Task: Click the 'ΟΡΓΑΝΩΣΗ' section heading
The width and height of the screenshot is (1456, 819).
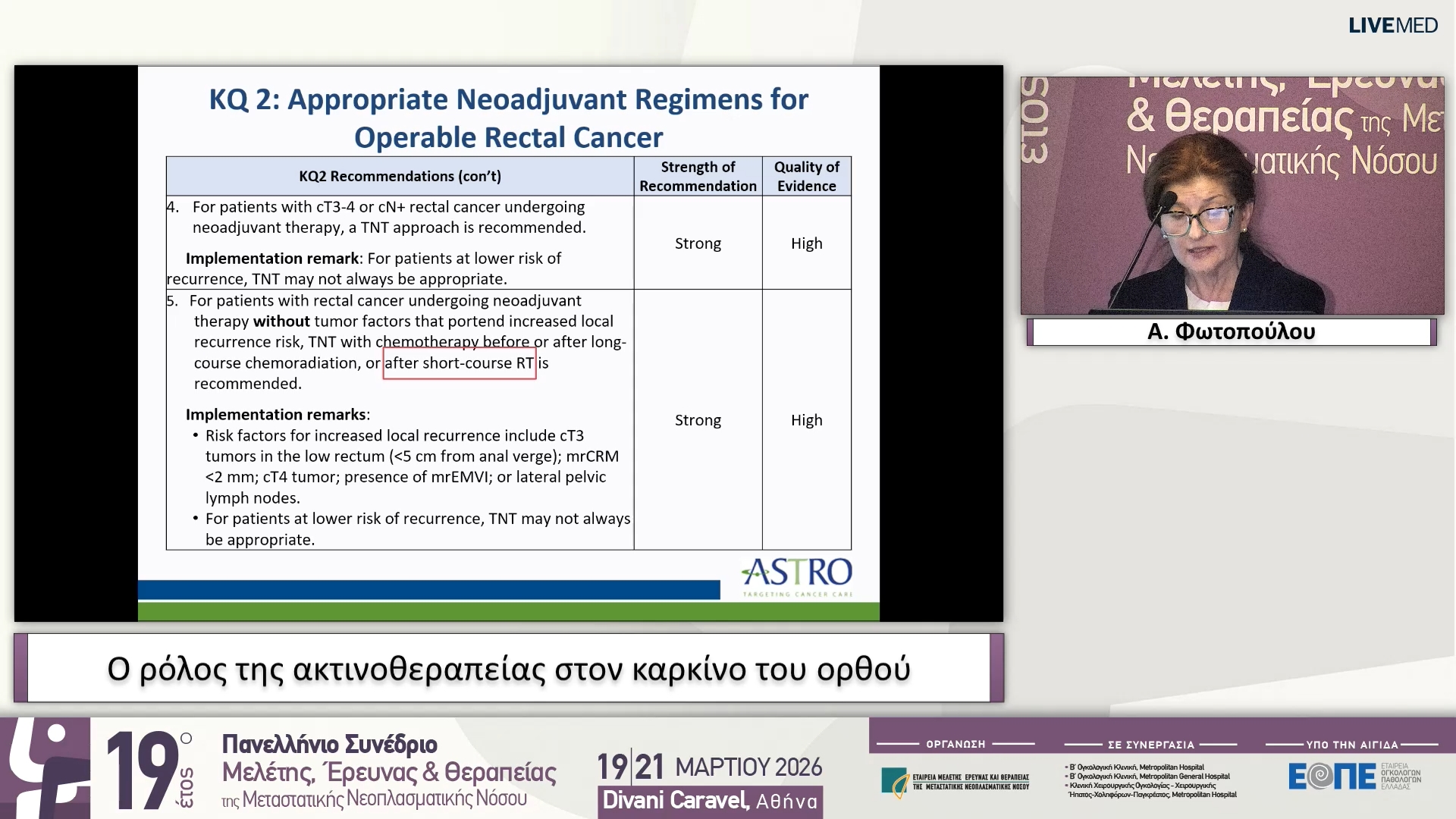Action: (x=955, y=745)
